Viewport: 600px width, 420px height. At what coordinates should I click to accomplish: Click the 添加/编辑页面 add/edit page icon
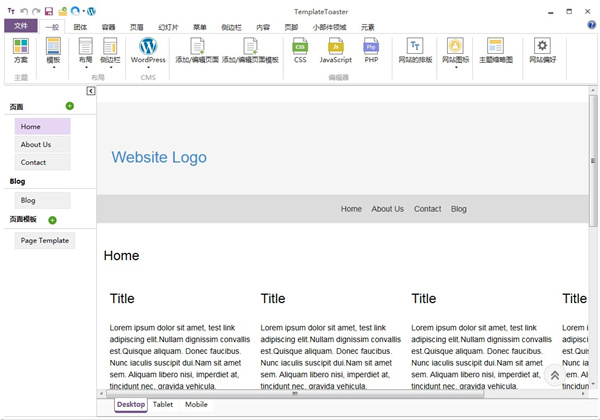[197, 50]
